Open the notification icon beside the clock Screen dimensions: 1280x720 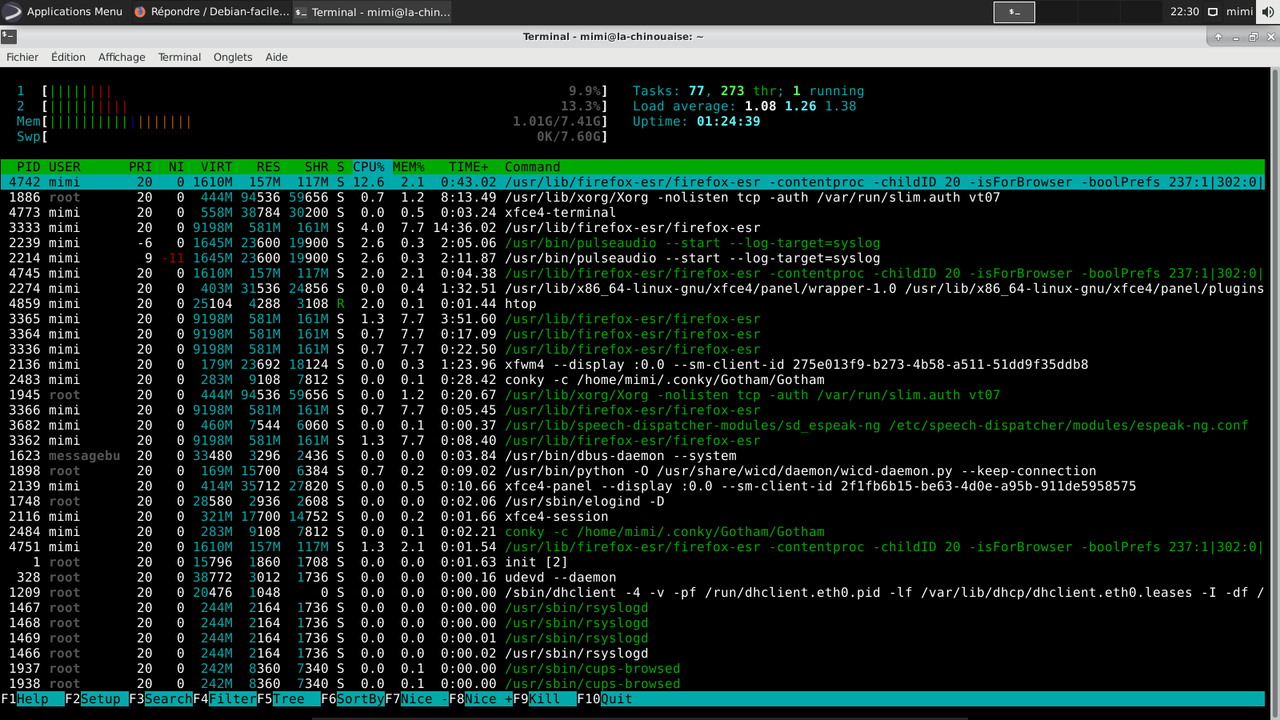pos(1212,12)
